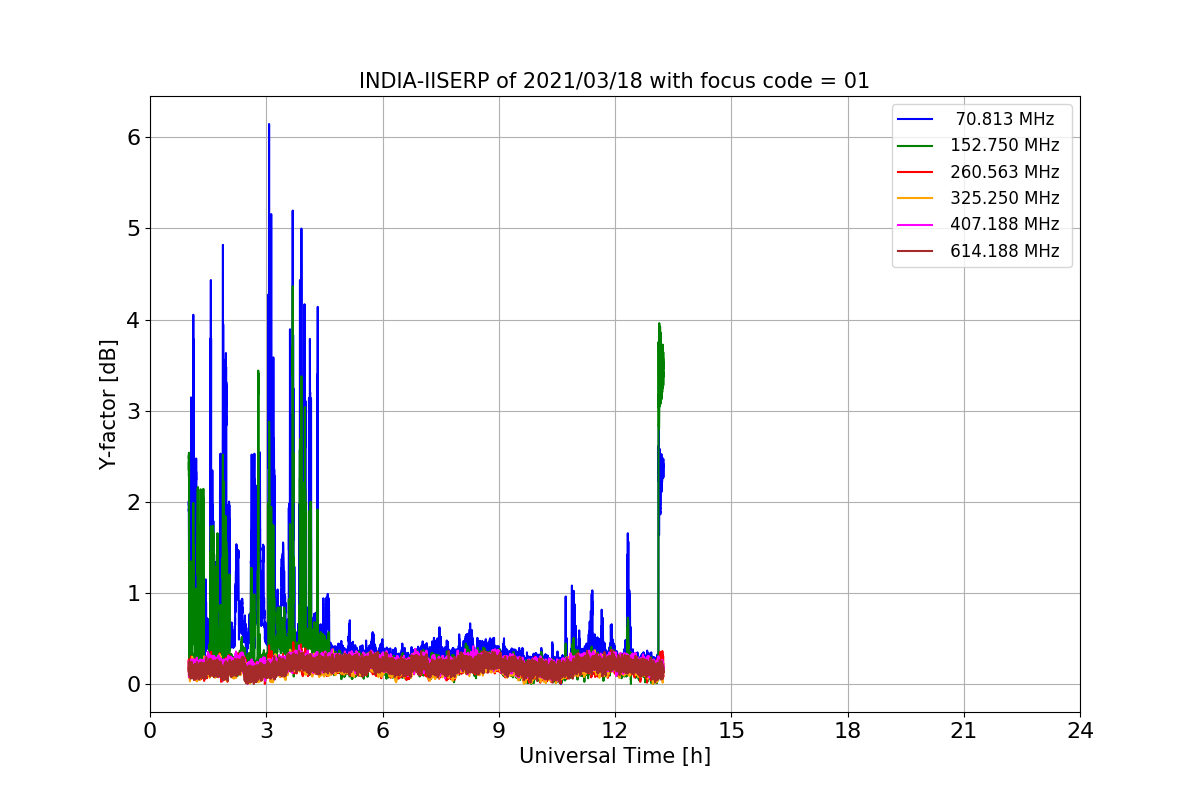The height and width of the screenshot is (800, 1200).
Task: Click the Y-factor [dB] axis label
Action: 108,404
